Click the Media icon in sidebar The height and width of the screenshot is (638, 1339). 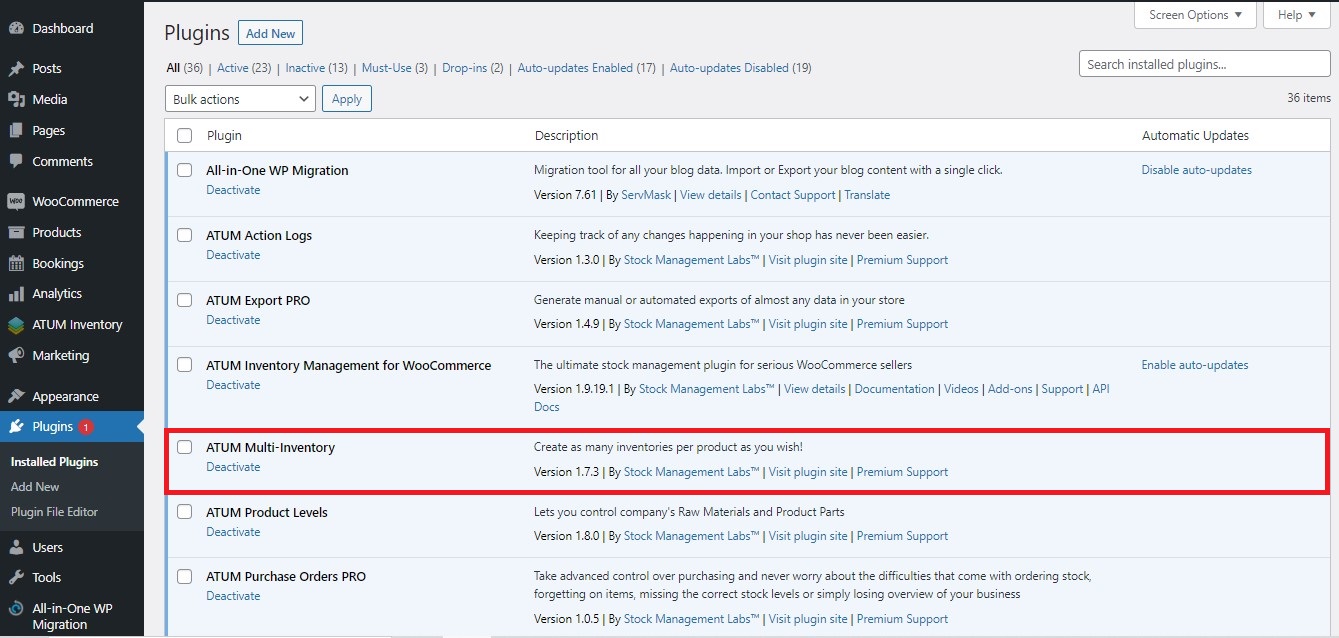click(16, 99)
